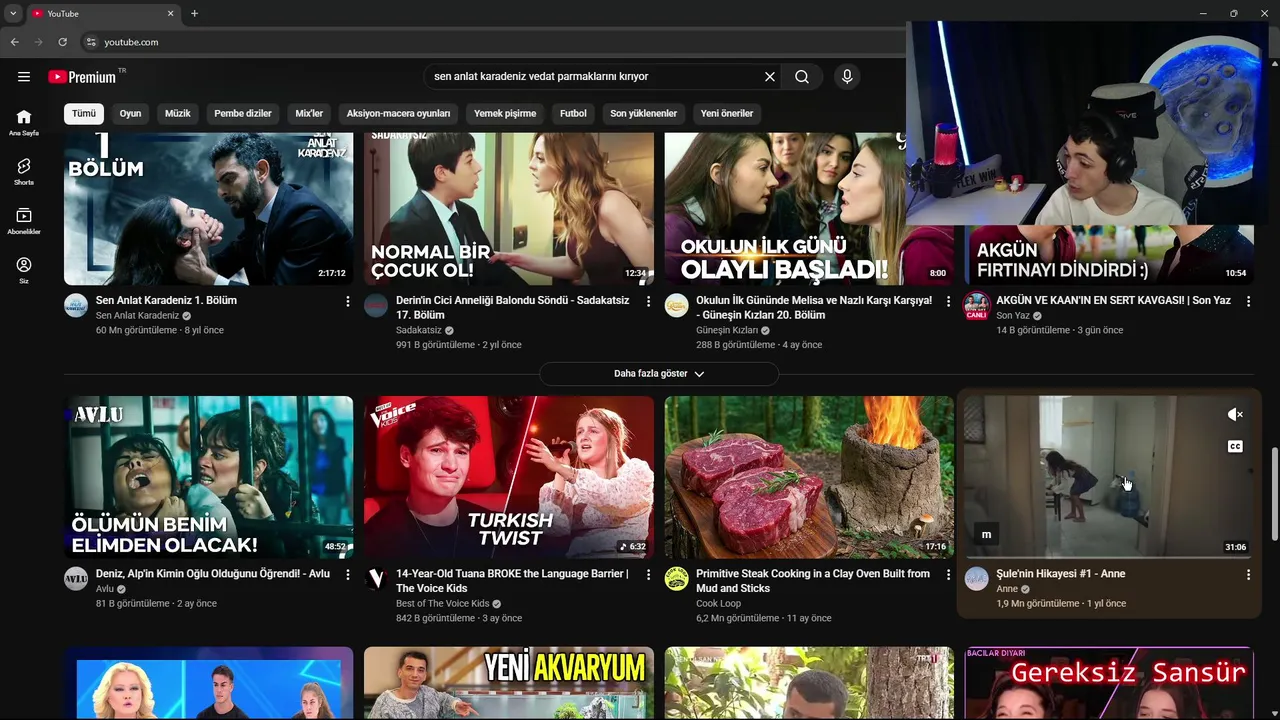
Task: Open Abonelikler in the sidebar
Action: [24, 221]
